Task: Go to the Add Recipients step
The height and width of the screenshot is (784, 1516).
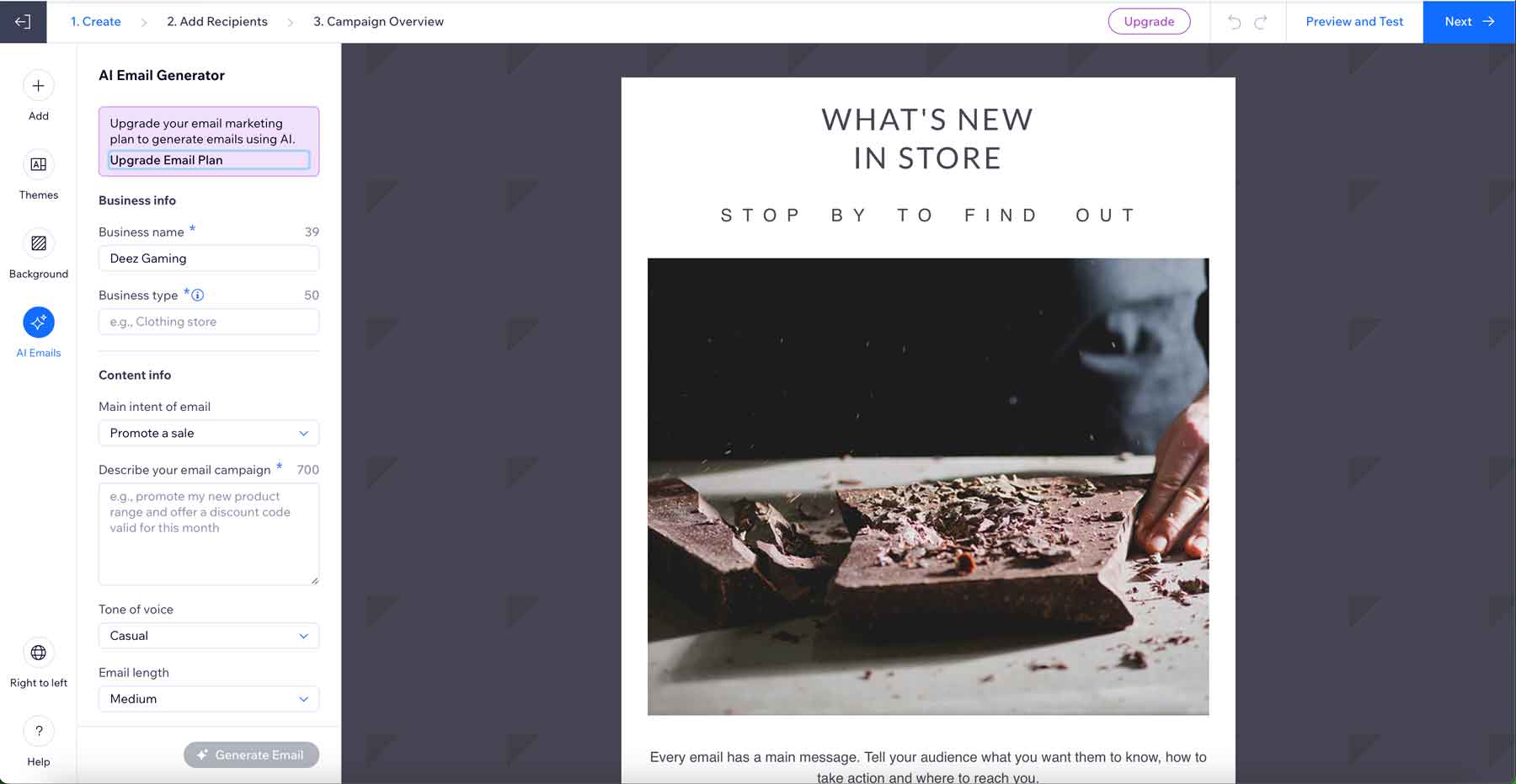Action: point(217,22)
